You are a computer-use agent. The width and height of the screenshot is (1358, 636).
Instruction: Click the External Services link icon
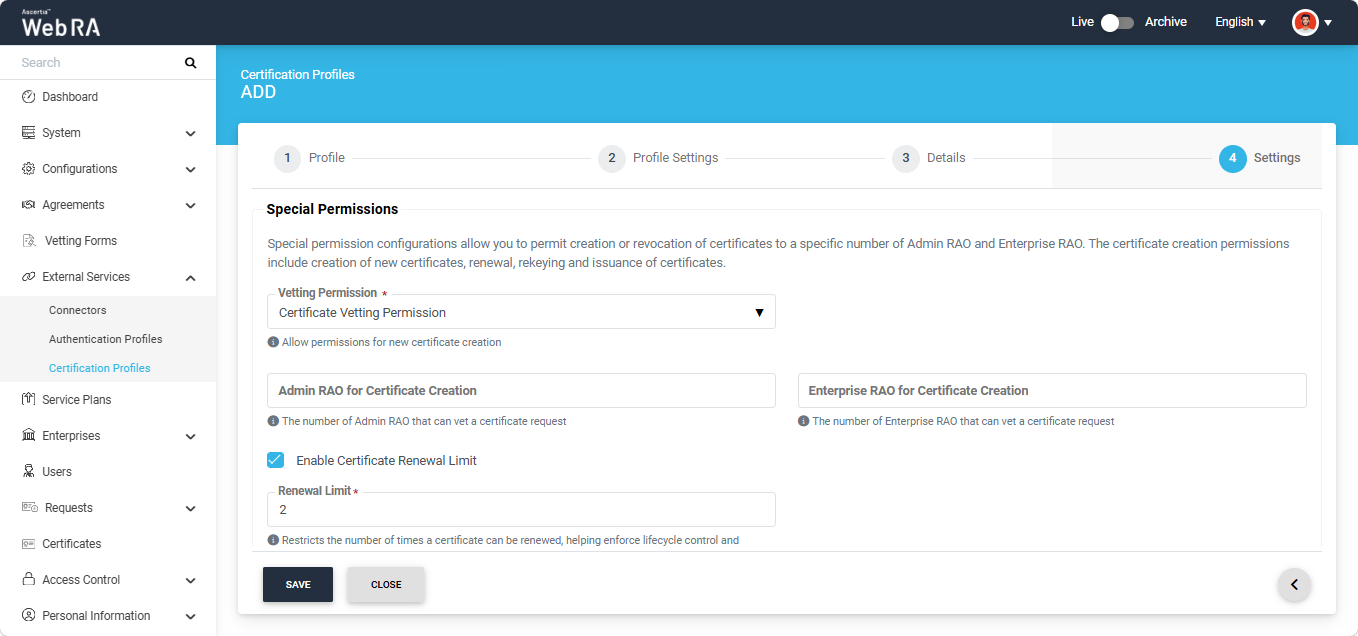(29, 277)
